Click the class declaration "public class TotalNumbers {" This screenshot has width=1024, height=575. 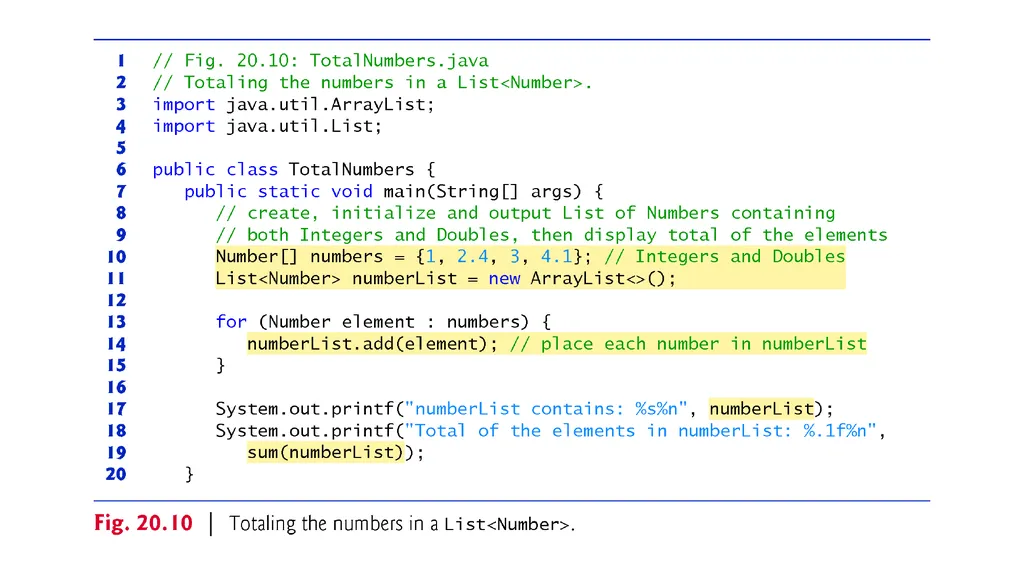coord(294,170)
